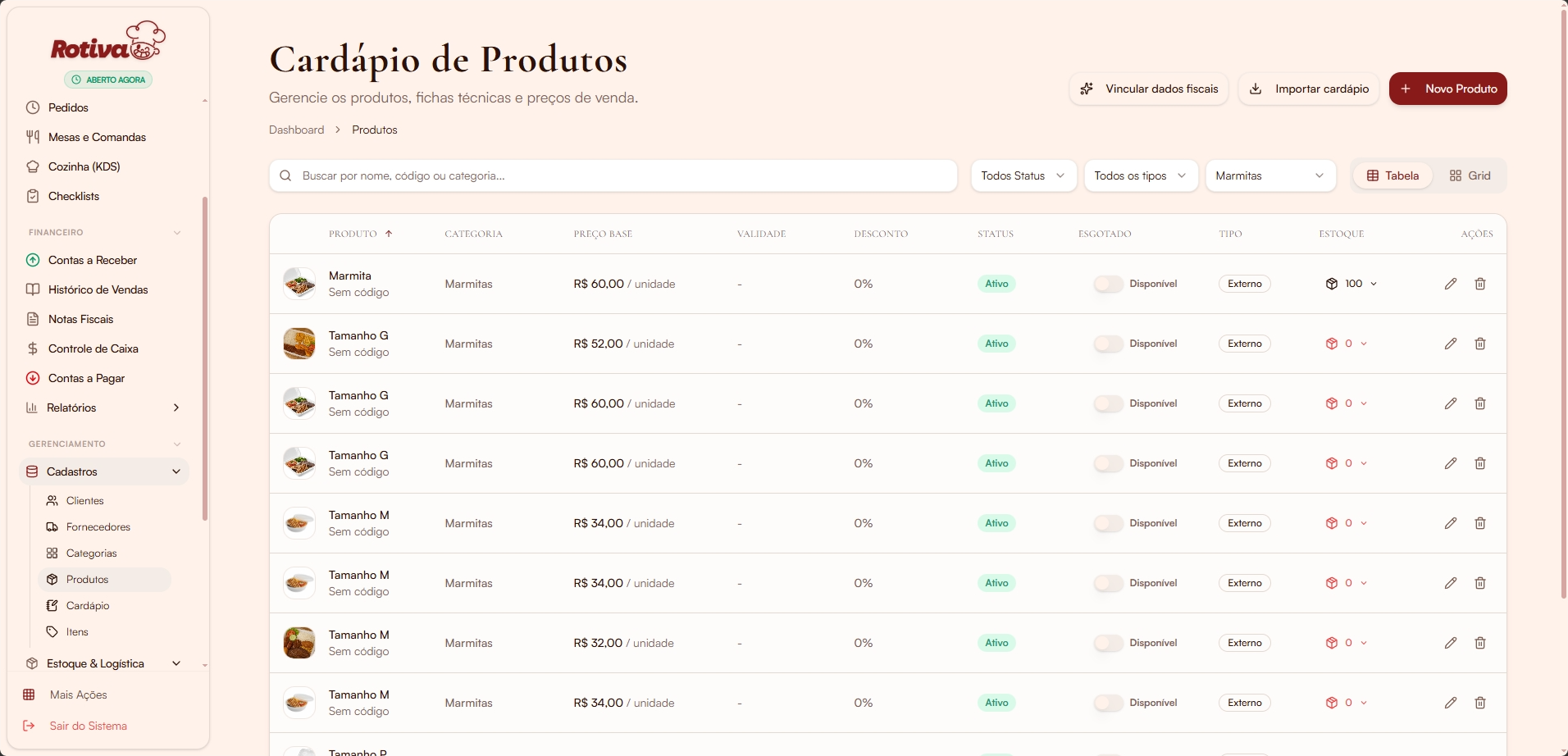Sort by PRODUTO column header

pos(361,234)
